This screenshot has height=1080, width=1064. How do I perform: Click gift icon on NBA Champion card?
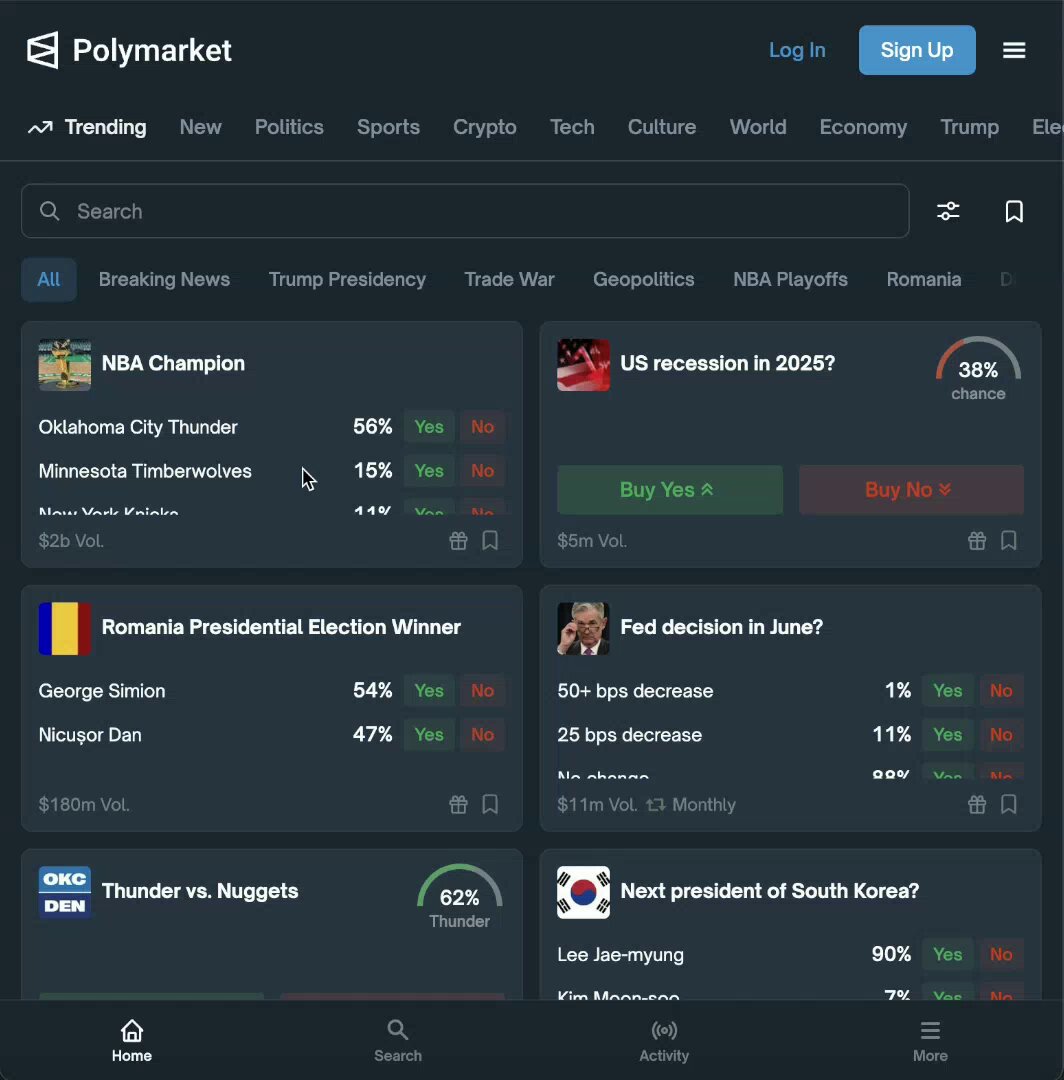tap(458, 541)
